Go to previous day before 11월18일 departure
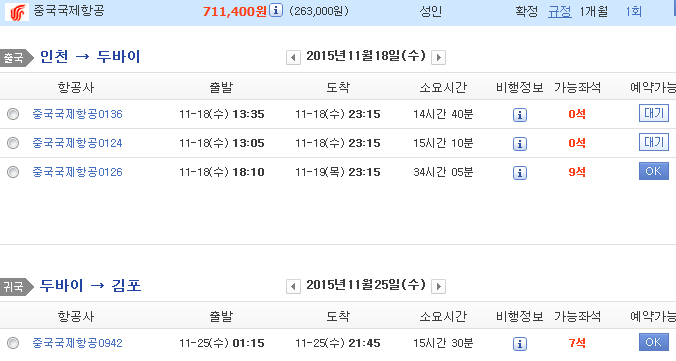The width and height of the screenshot is (676, 361). [293, 57]
